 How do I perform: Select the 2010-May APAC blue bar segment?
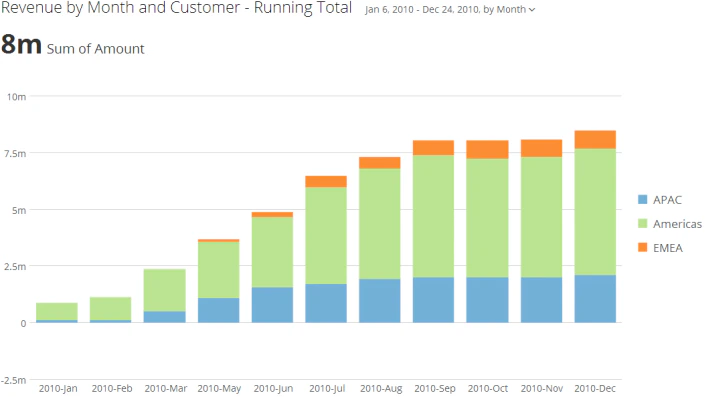(x=219, y=310)
